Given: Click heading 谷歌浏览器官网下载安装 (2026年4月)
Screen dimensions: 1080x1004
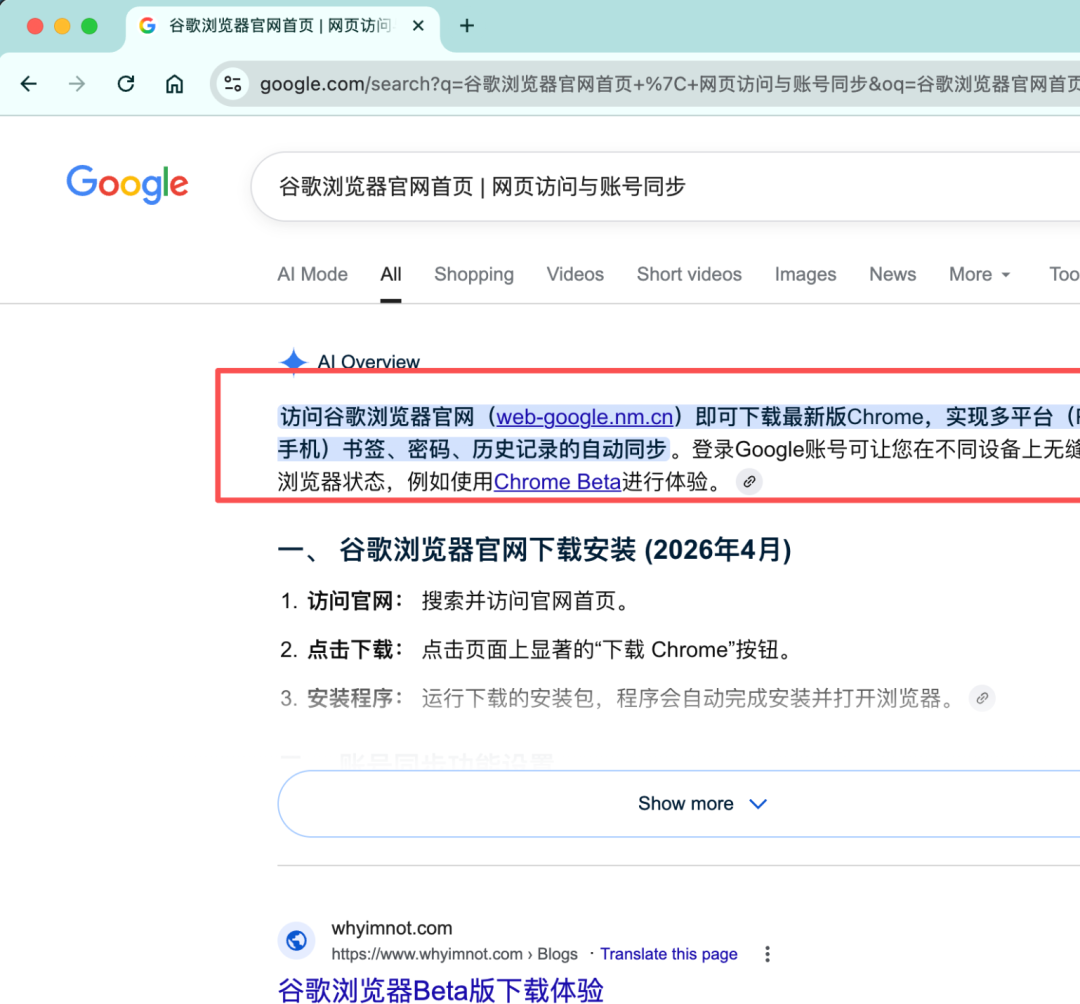Looking at the screenshot, I should pyautogui.click(x=534, y=550).
